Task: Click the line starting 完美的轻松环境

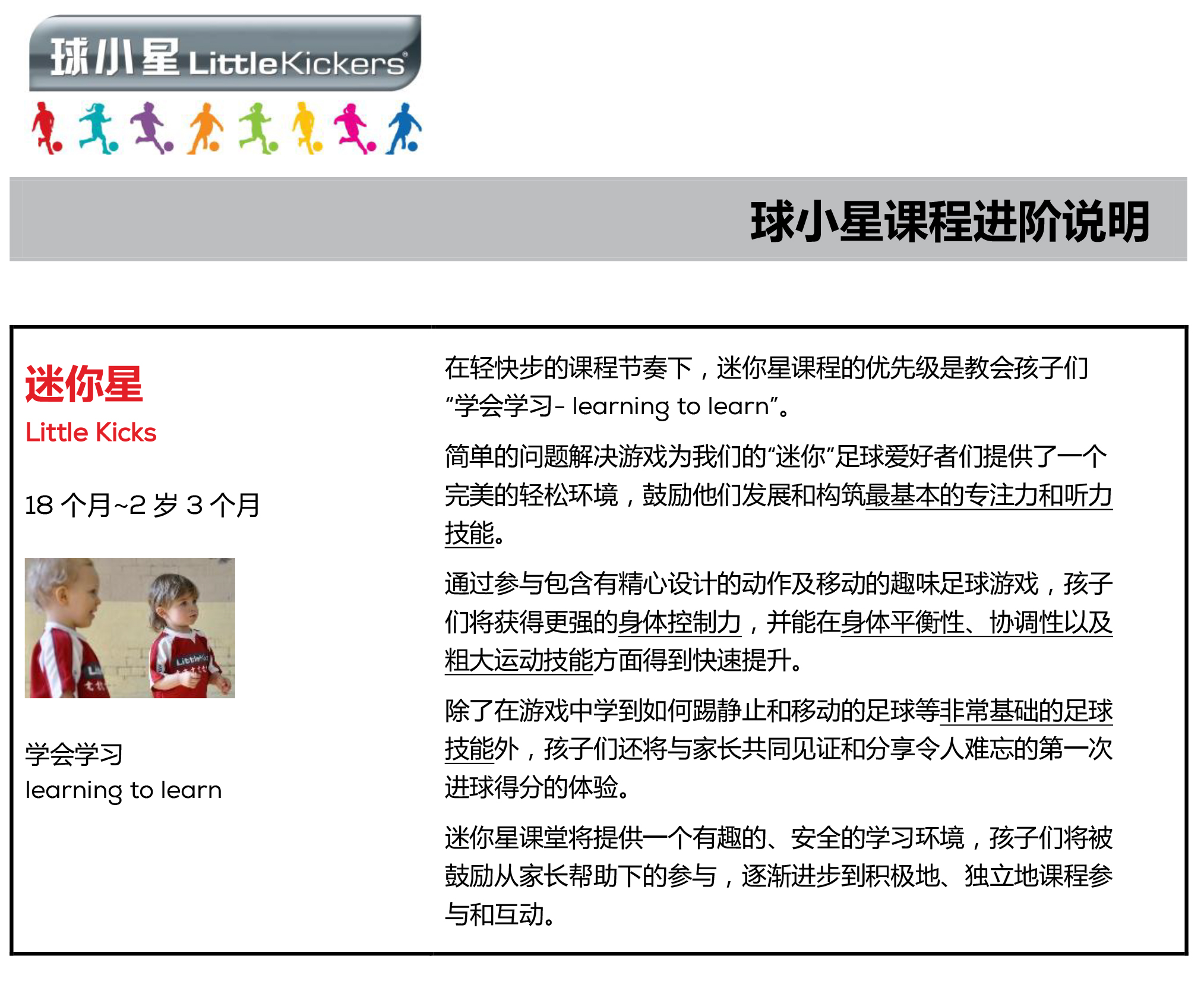Action: 778,495
